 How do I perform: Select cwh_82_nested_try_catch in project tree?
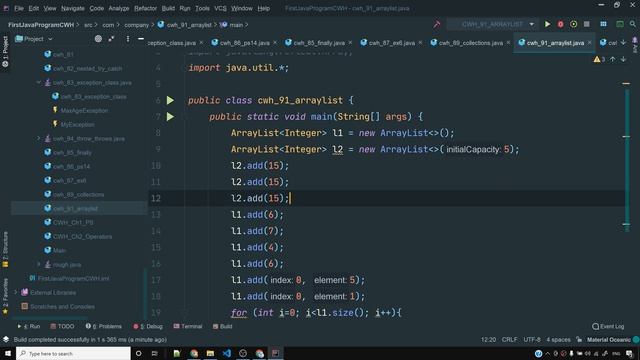(87, 69)
